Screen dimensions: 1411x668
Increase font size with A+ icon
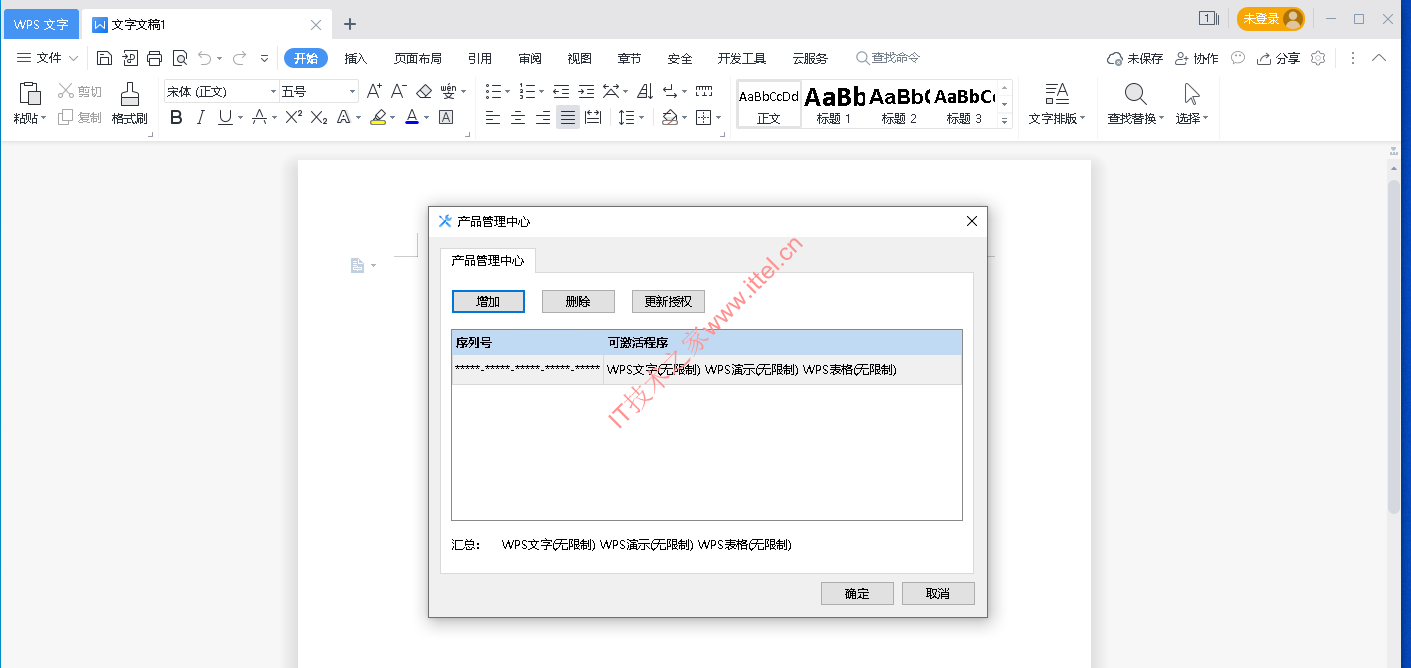tap(374, 91)
